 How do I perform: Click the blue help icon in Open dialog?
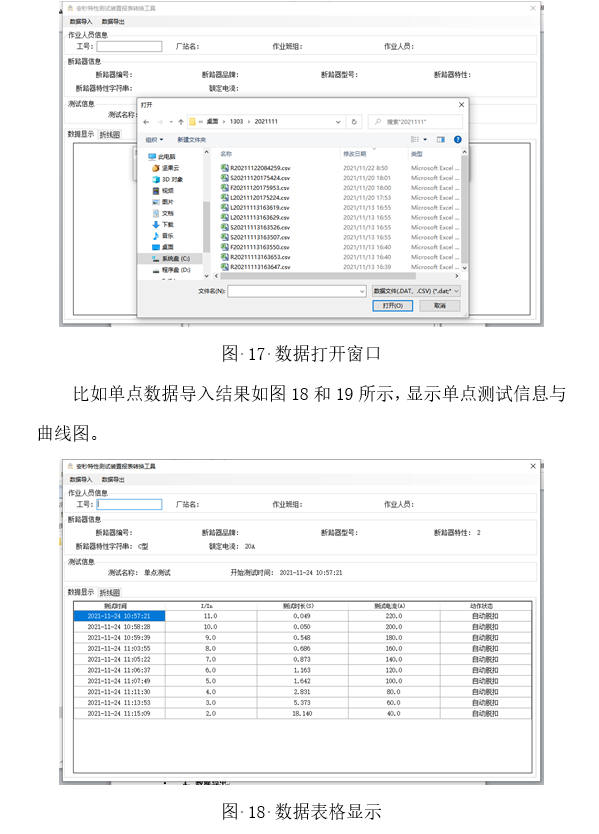pos(457,139)
